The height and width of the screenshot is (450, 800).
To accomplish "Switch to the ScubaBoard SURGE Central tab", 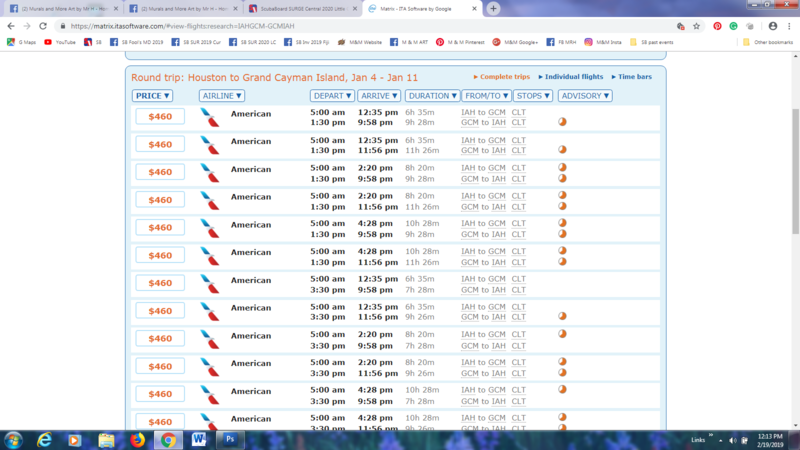I will pyautogui.click(x=303, y=9).
